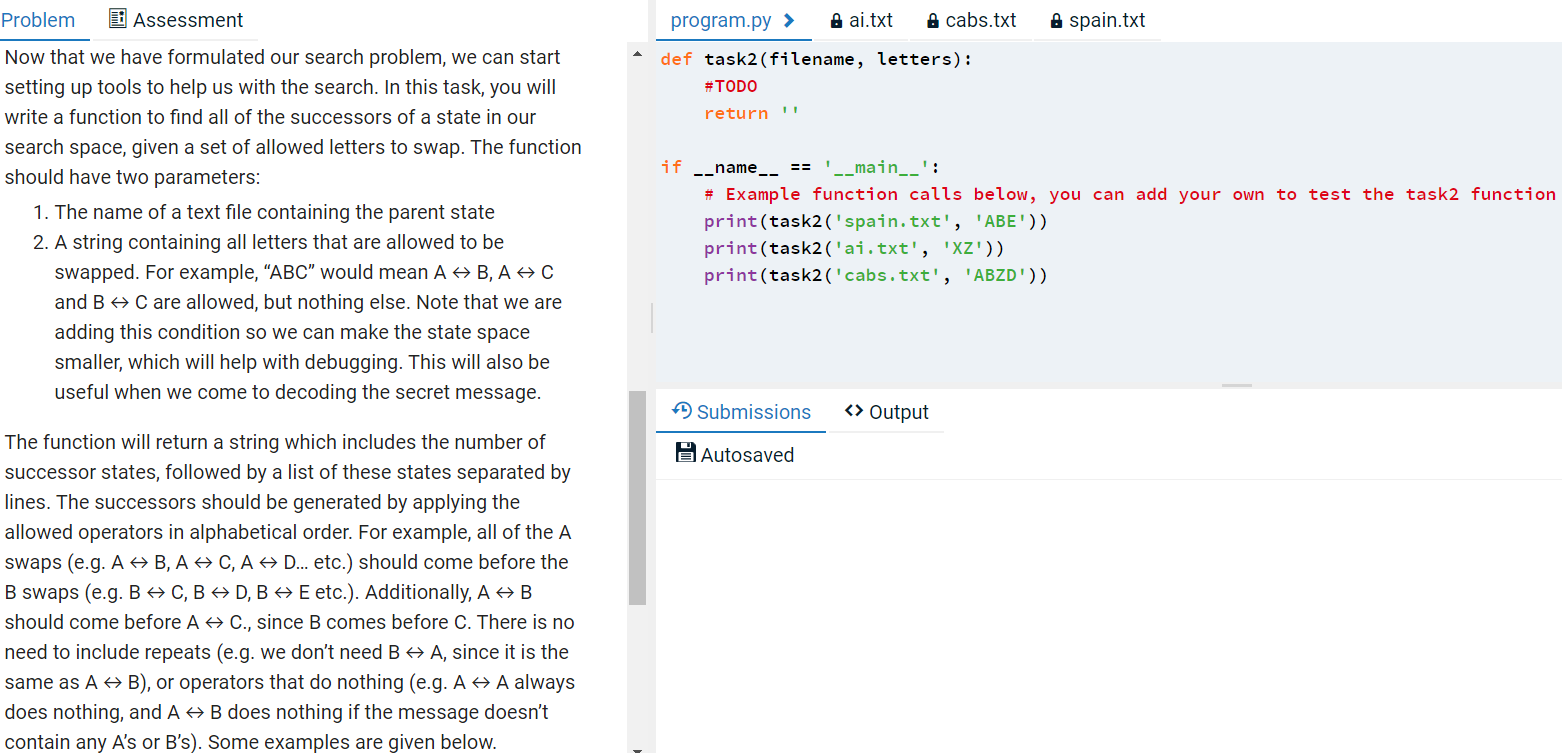This screenshot has height=753, width=1562.
Task: Click the lock icon on ai.txt tab
Action: (835, 19)
